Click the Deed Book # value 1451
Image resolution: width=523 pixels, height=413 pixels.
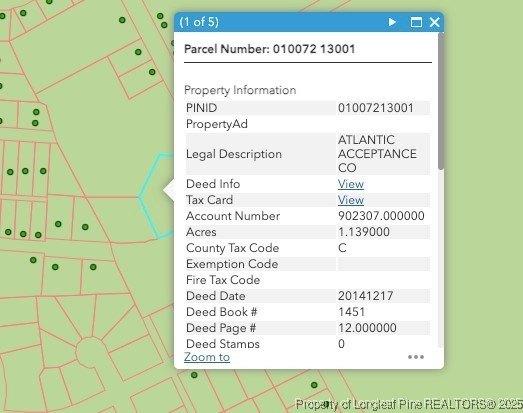pos(352,312)
